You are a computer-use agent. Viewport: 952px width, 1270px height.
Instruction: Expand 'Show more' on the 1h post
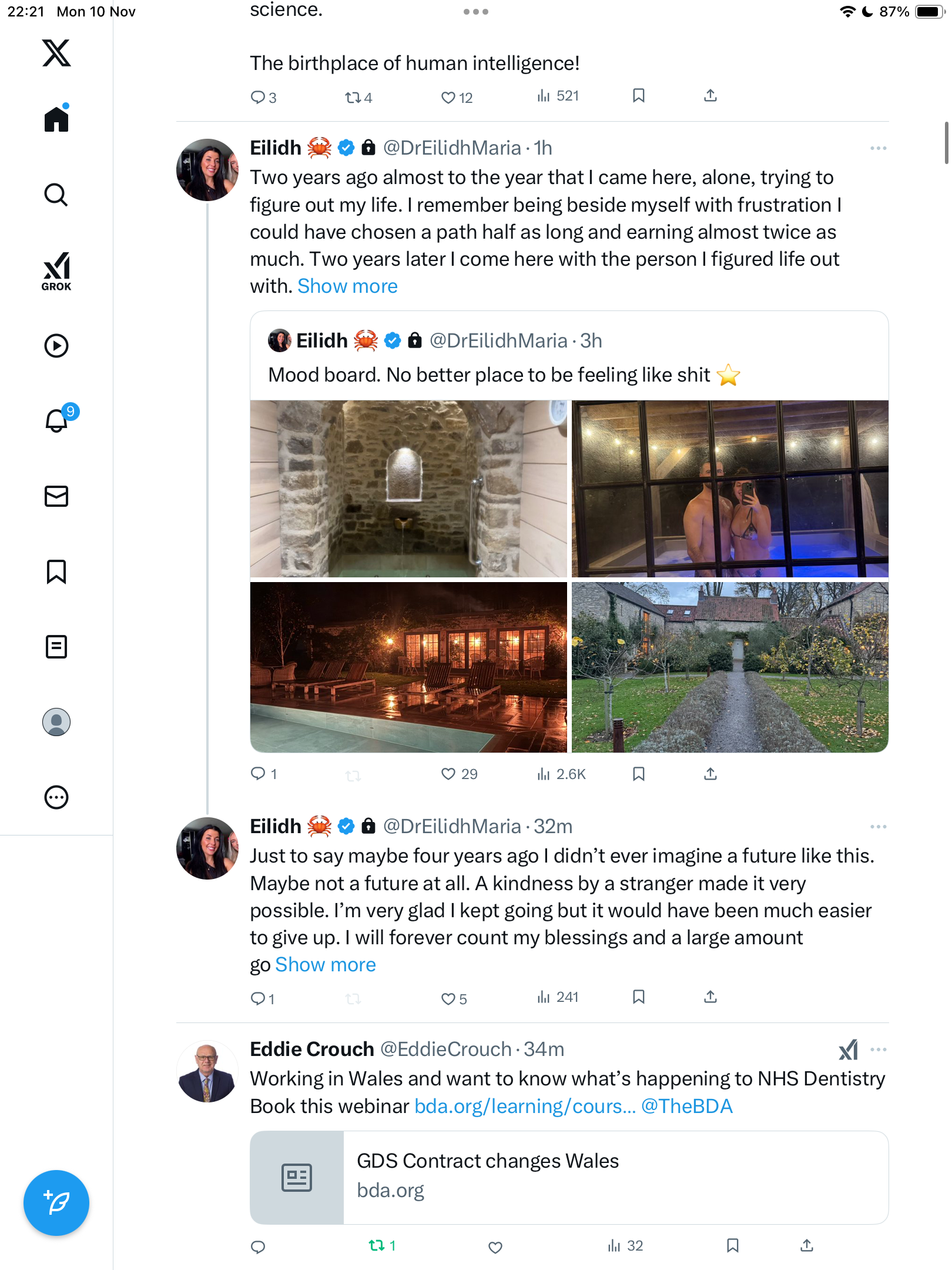pyautogui.click(x=347, y=286)
